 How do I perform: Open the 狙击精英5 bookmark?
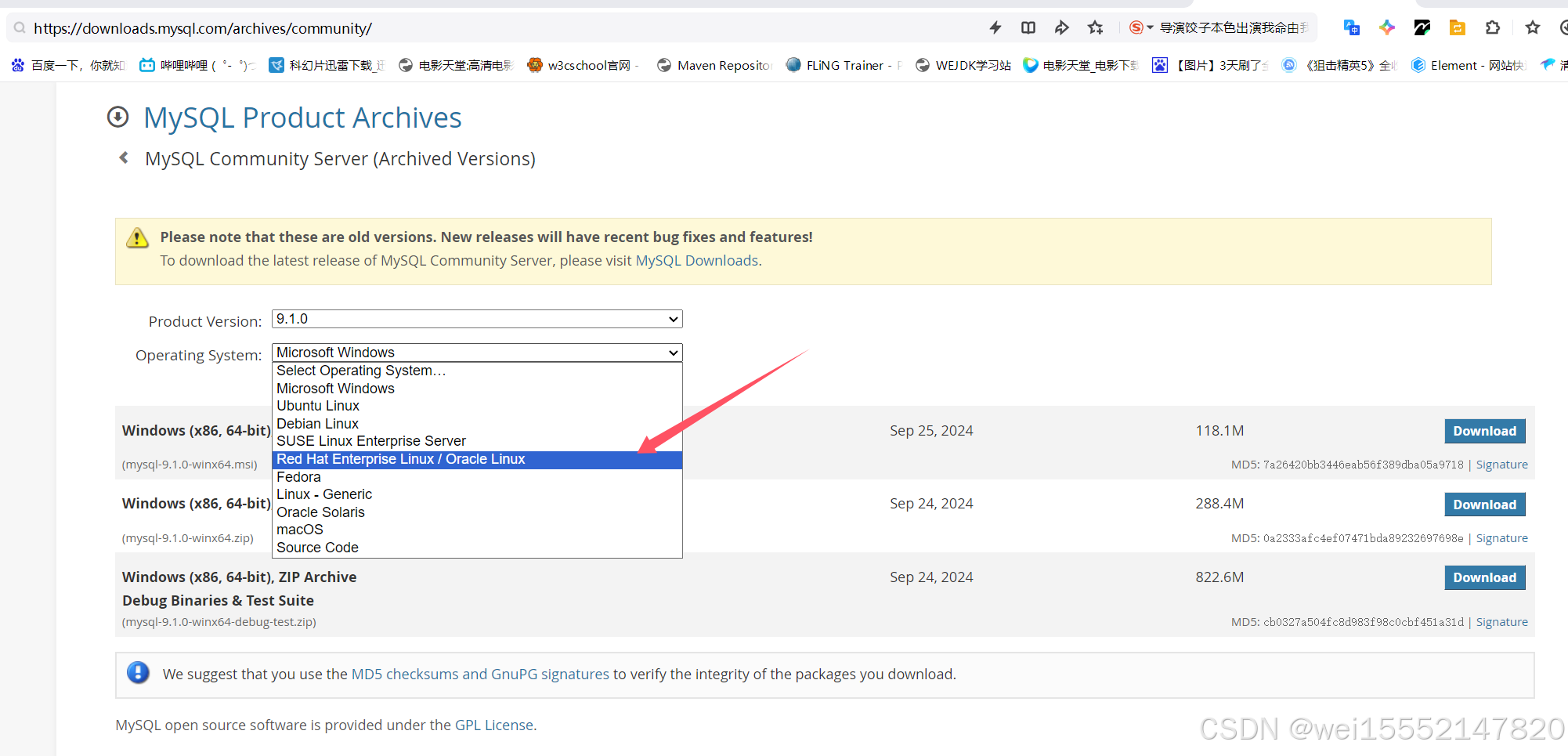pos(1339,66)
